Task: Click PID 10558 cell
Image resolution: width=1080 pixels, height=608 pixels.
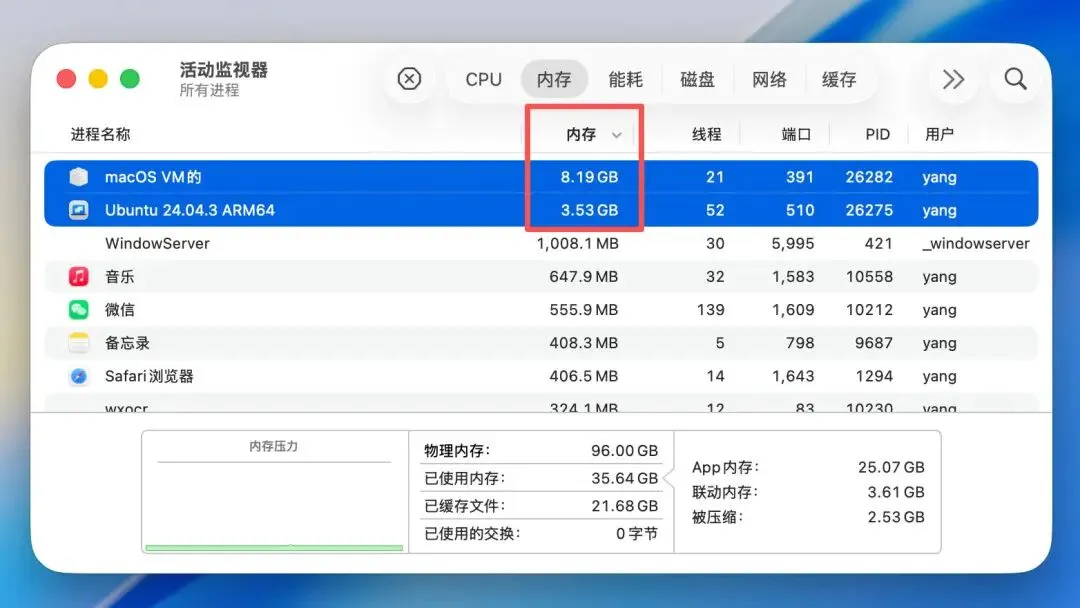Action: 869,277
